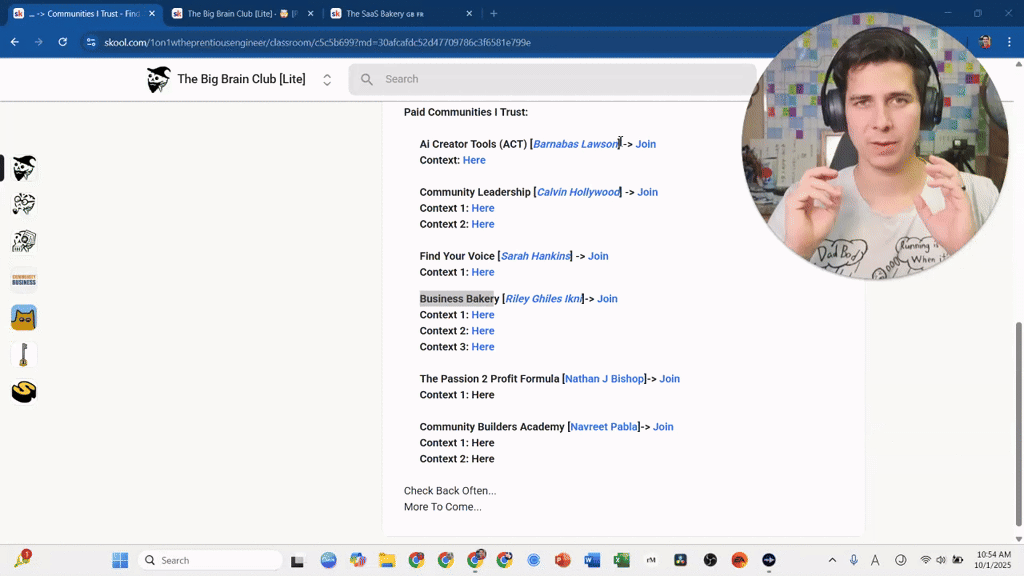Show hidden icons chevron in system tray

pos(832,560)
